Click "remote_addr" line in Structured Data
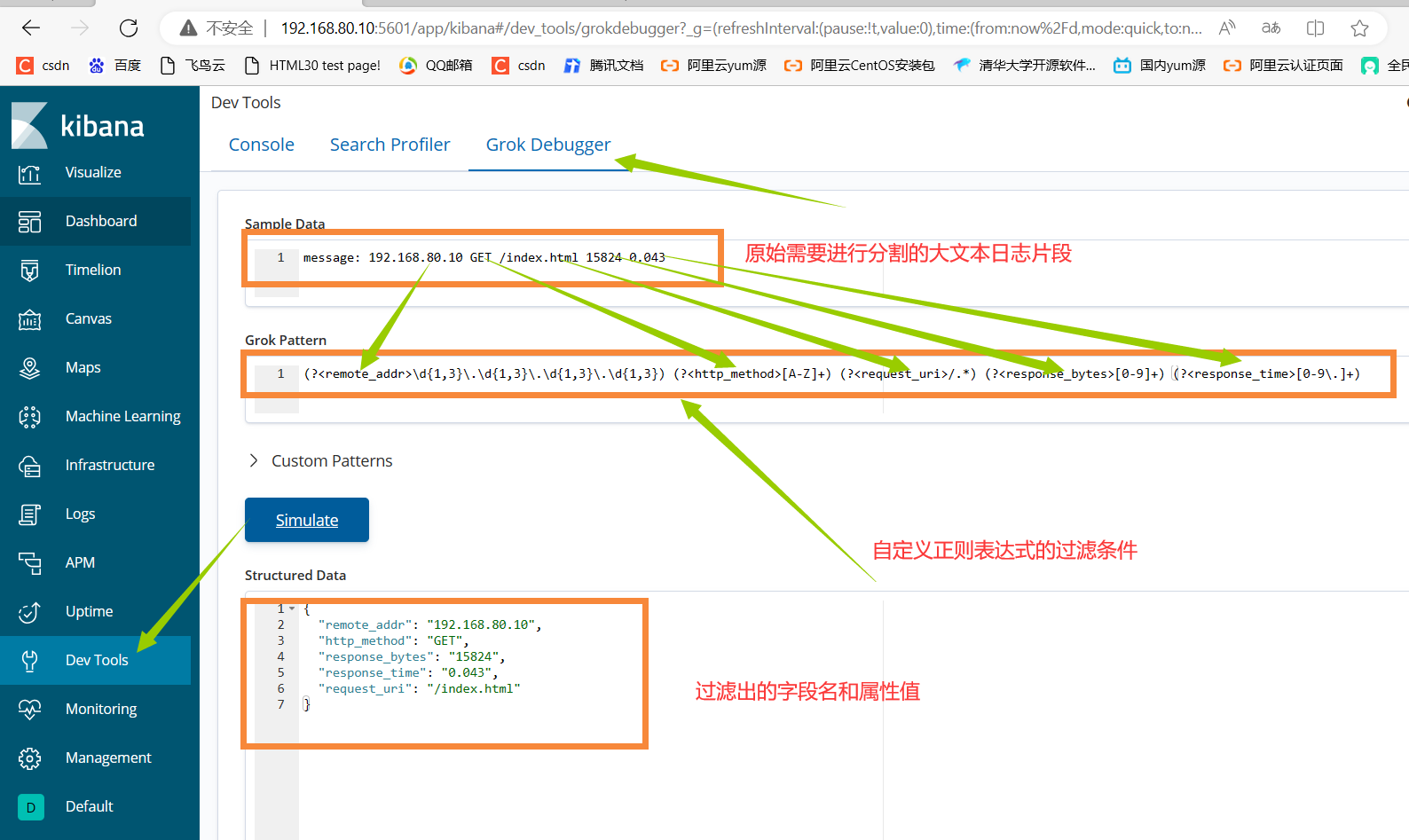 tap(429, 625)
